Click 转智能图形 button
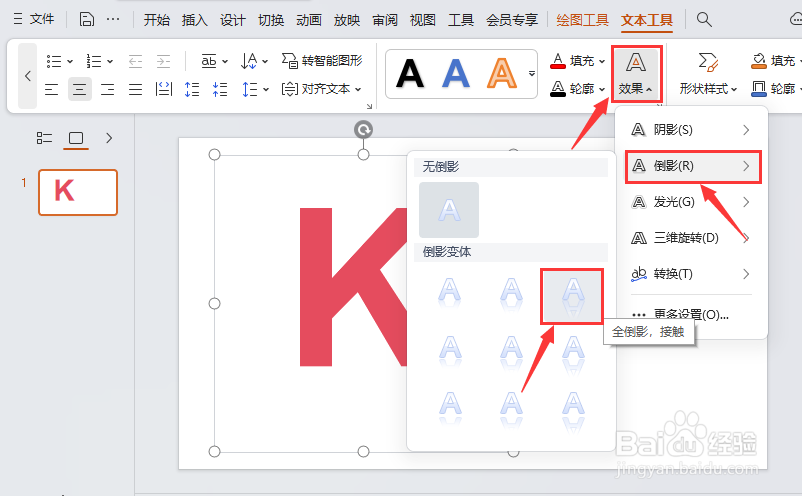Screen dimensions: 802x496 pos(322,60)
